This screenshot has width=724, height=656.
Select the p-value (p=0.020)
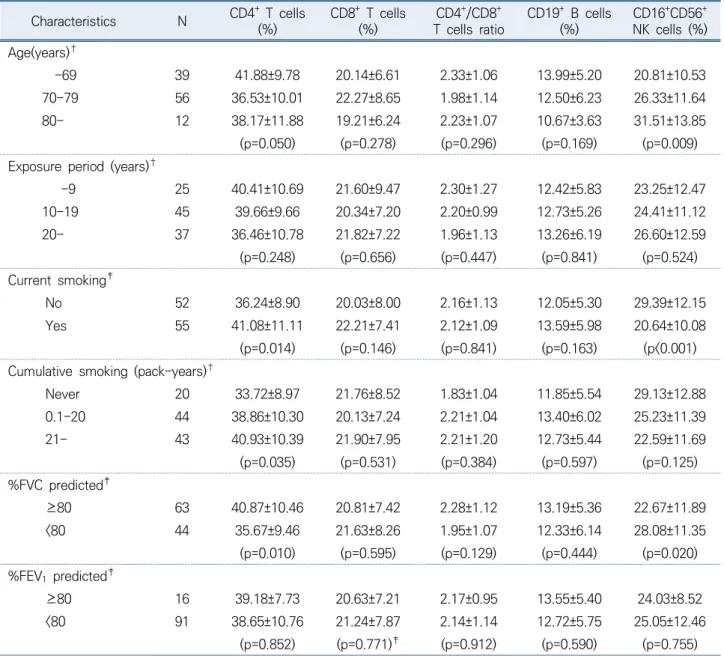tap(670, 553)
